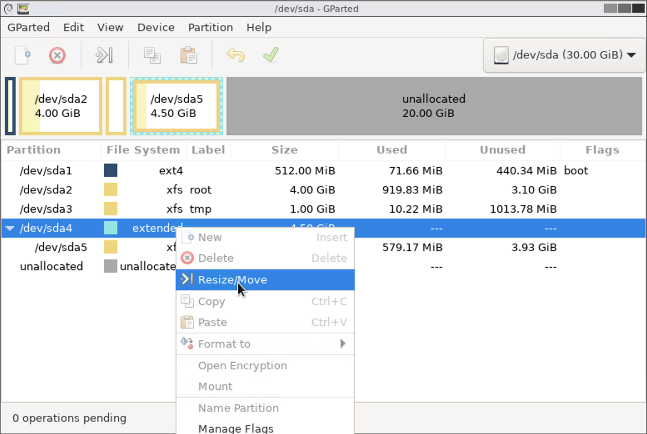Select the small /dev/sda1 block in disk map
Screen dimensions: 647x434
[x=10, y=106]
